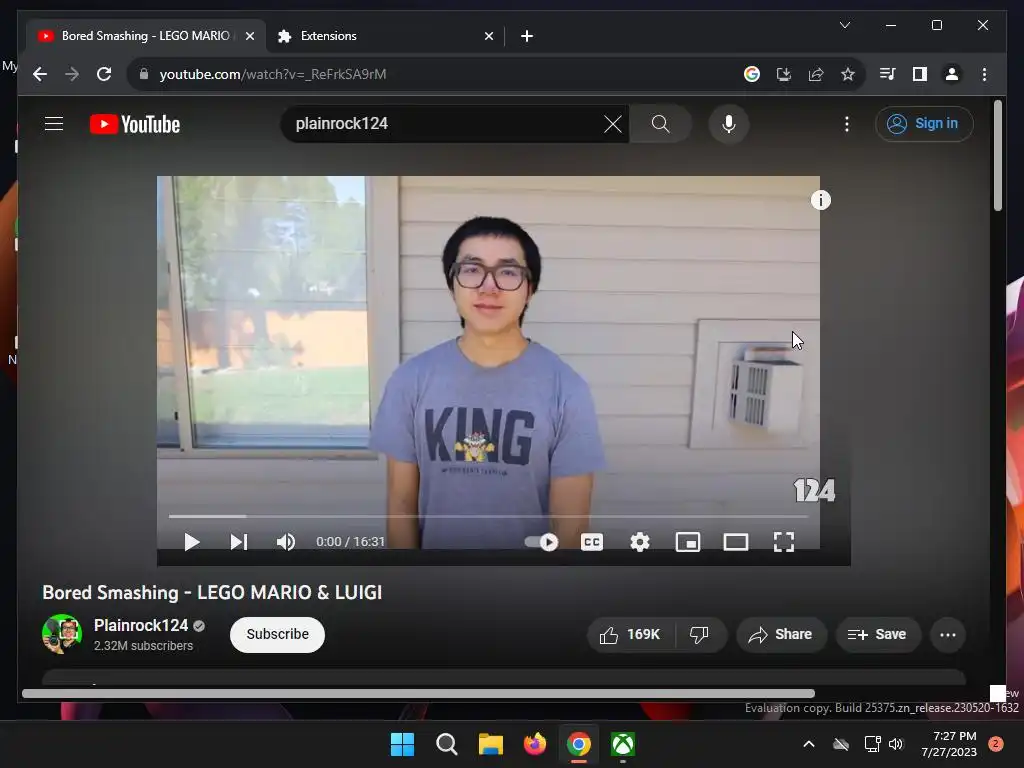Open Chrome tab search chevron
The width and height of the screenshot is (1024, 768).
[844, 25]
